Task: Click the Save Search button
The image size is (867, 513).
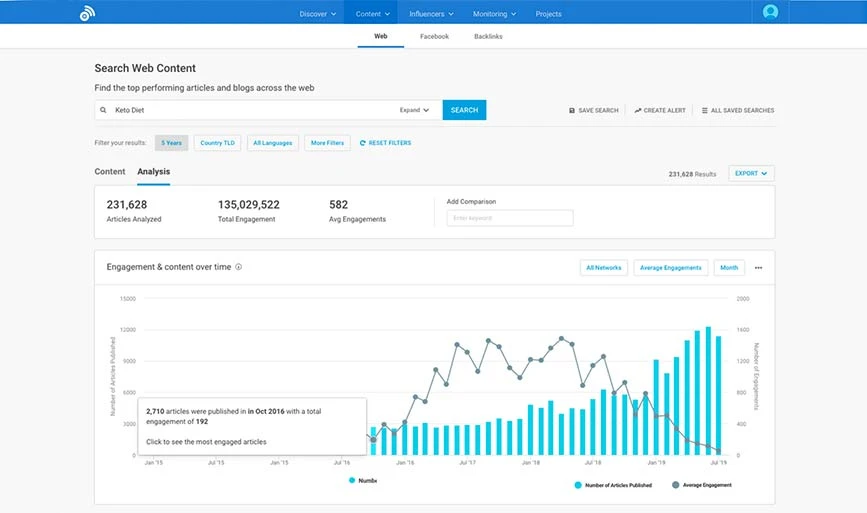Action: [593, 111]
